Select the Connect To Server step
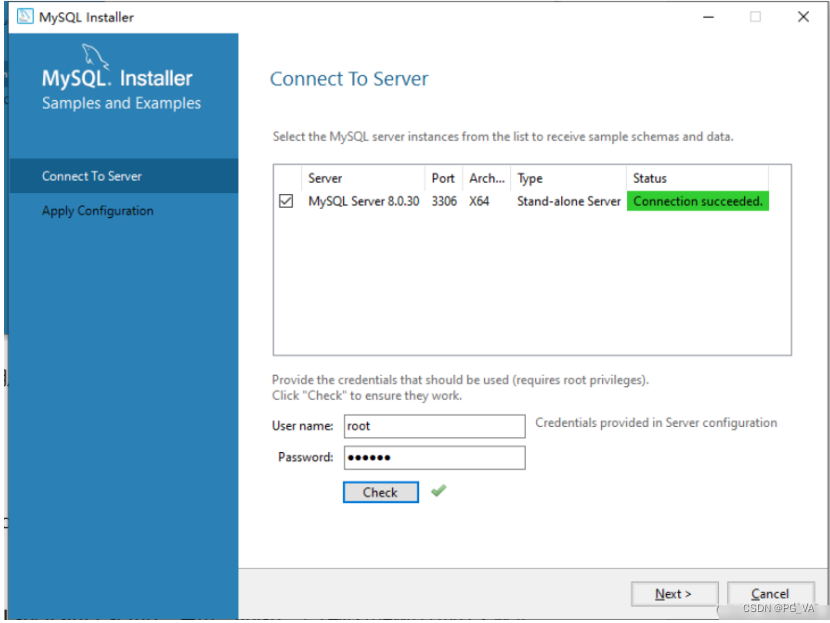This screenshot has width=830, height=623. click(x=124, y=176)
